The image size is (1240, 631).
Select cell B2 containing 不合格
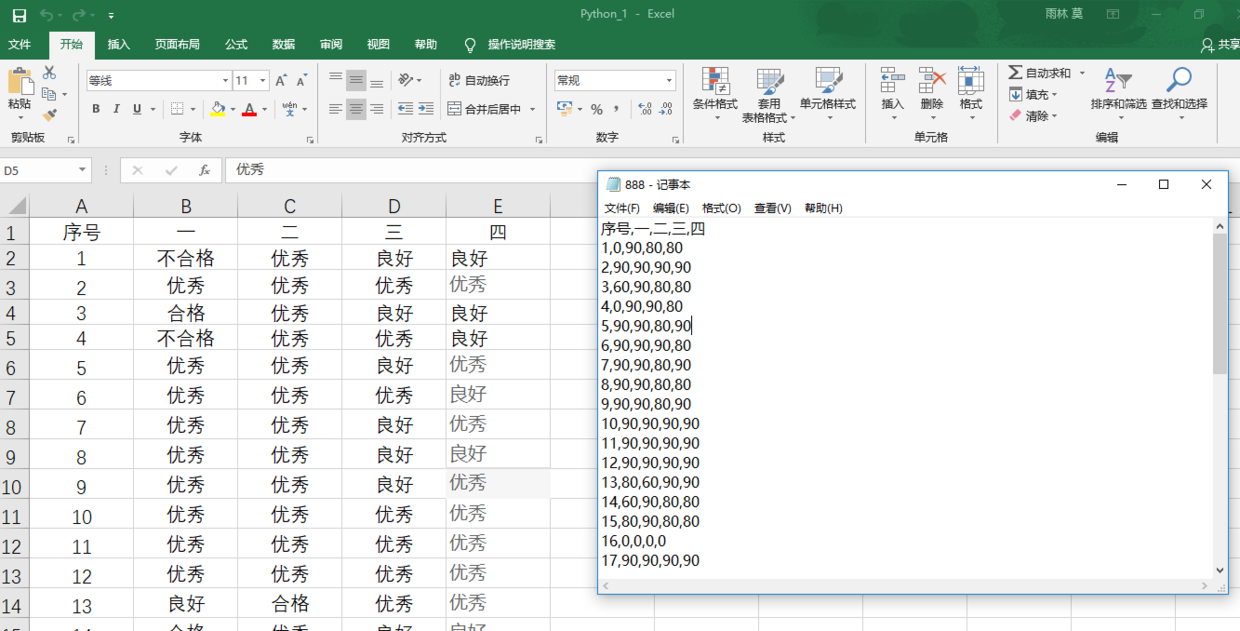pos(186,258)
